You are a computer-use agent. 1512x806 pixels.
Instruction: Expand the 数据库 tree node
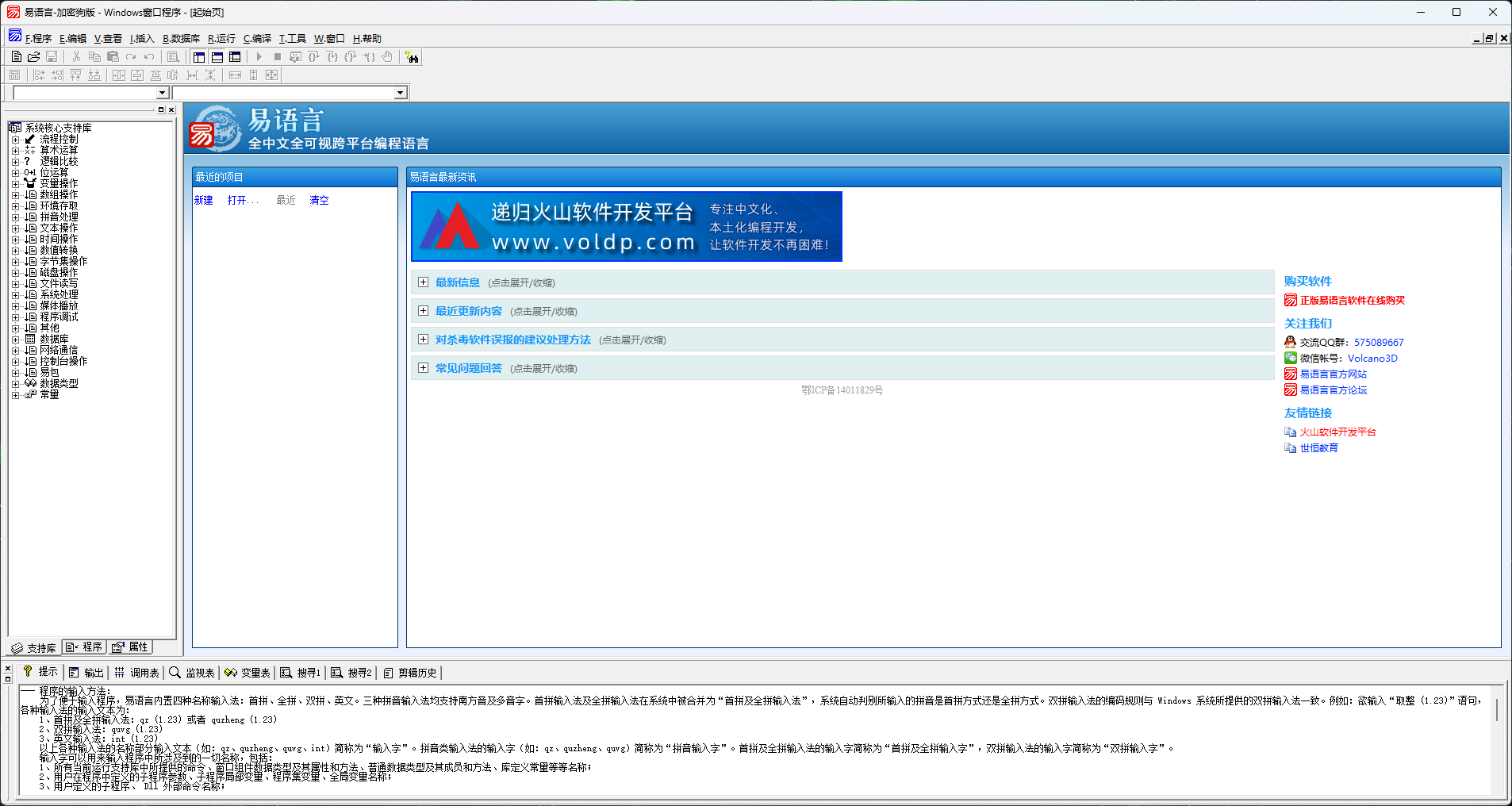tap(15, 340)
